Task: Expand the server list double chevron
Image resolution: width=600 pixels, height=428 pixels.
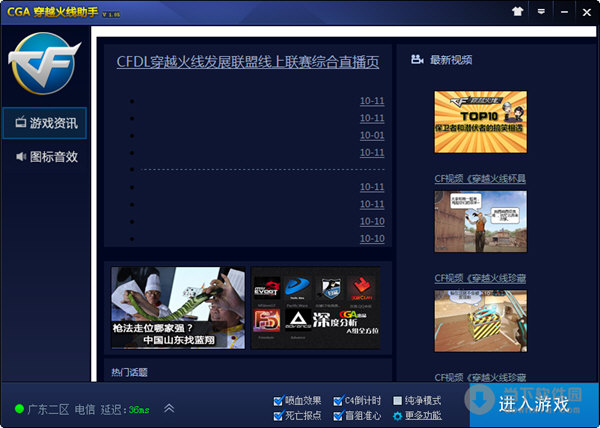Action: click(169, 408)
